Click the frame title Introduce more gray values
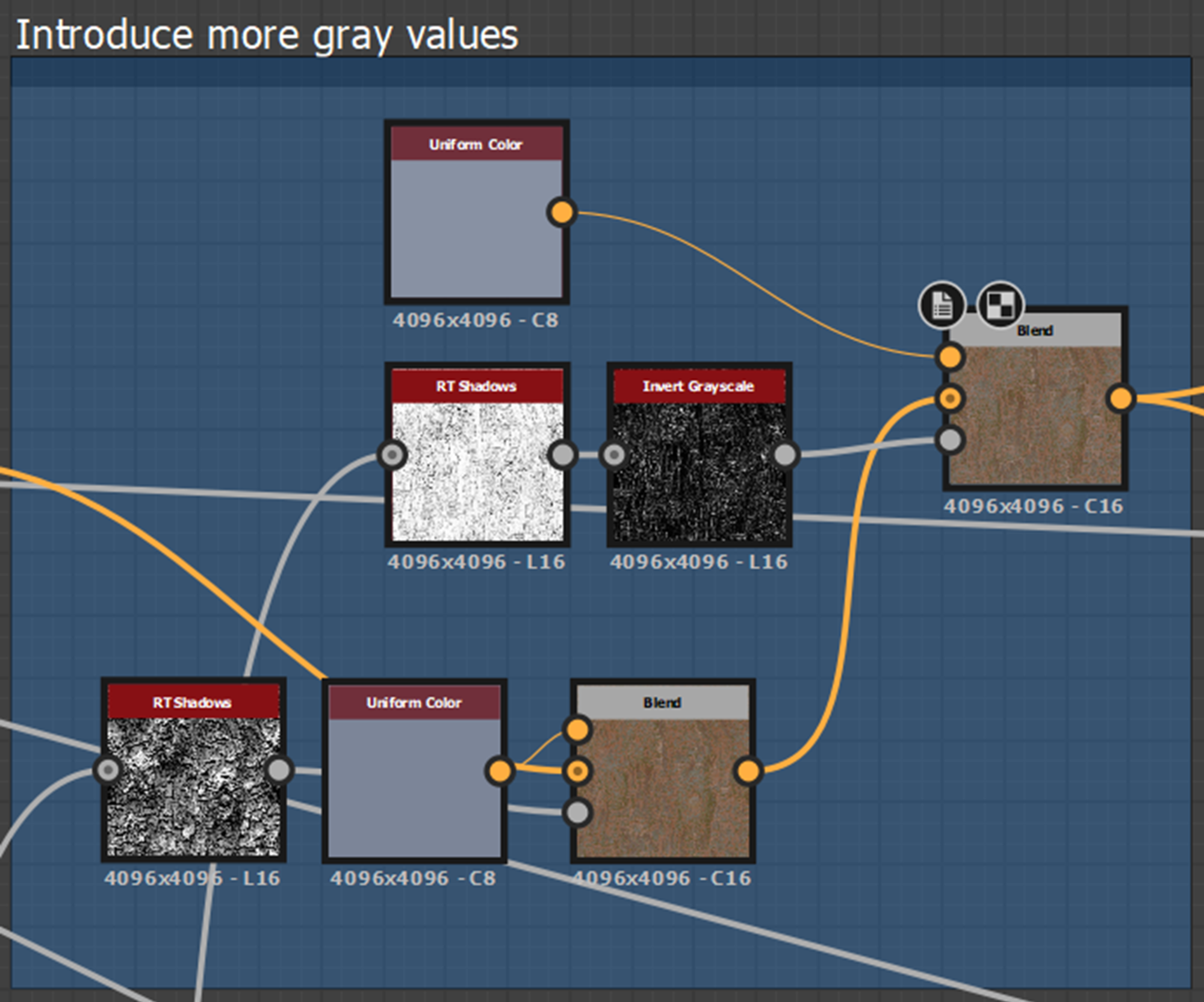The image size is (1204, 1002). point(267,35)
